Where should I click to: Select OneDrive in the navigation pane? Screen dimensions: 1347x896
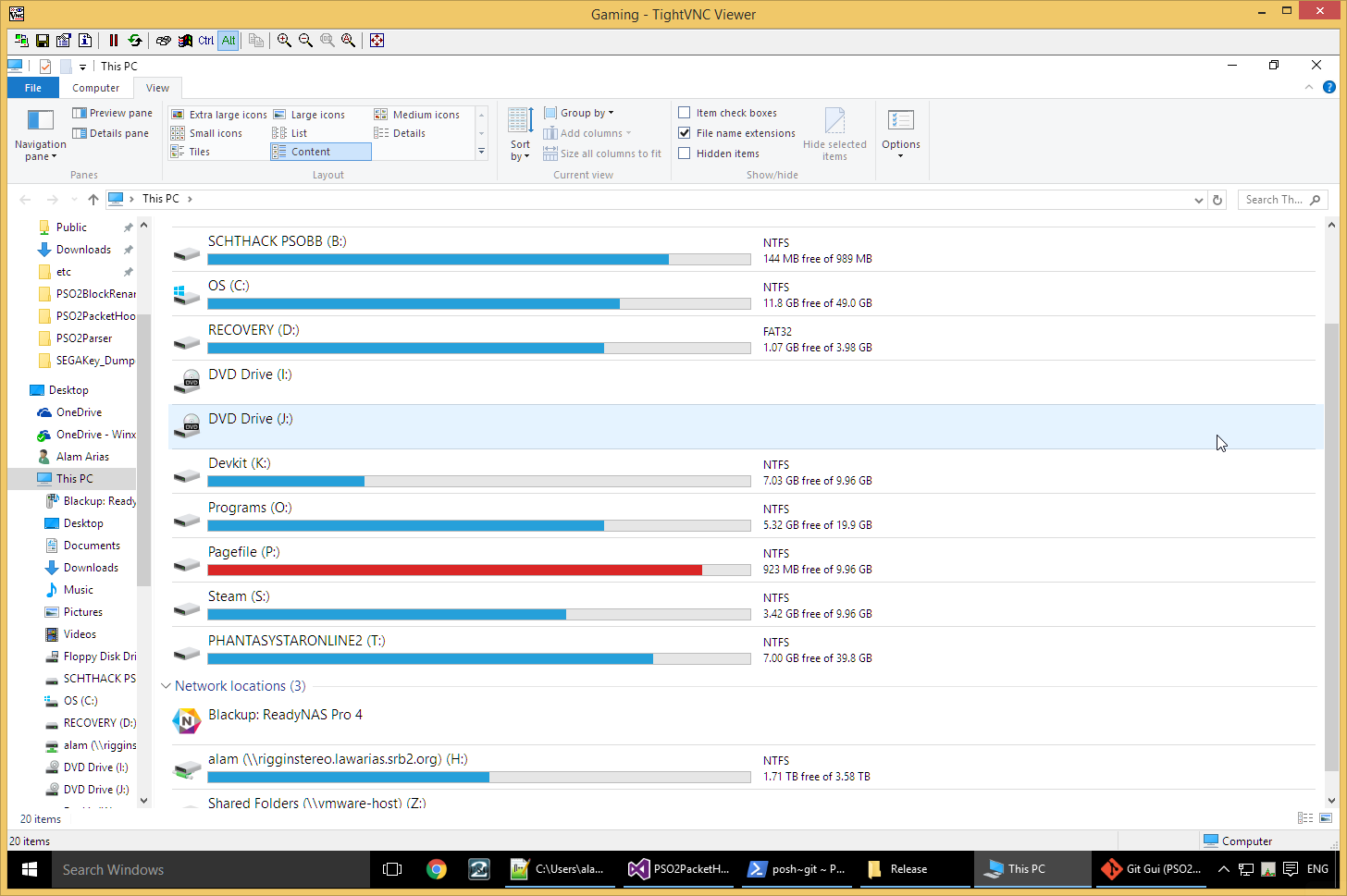[79, 412]
